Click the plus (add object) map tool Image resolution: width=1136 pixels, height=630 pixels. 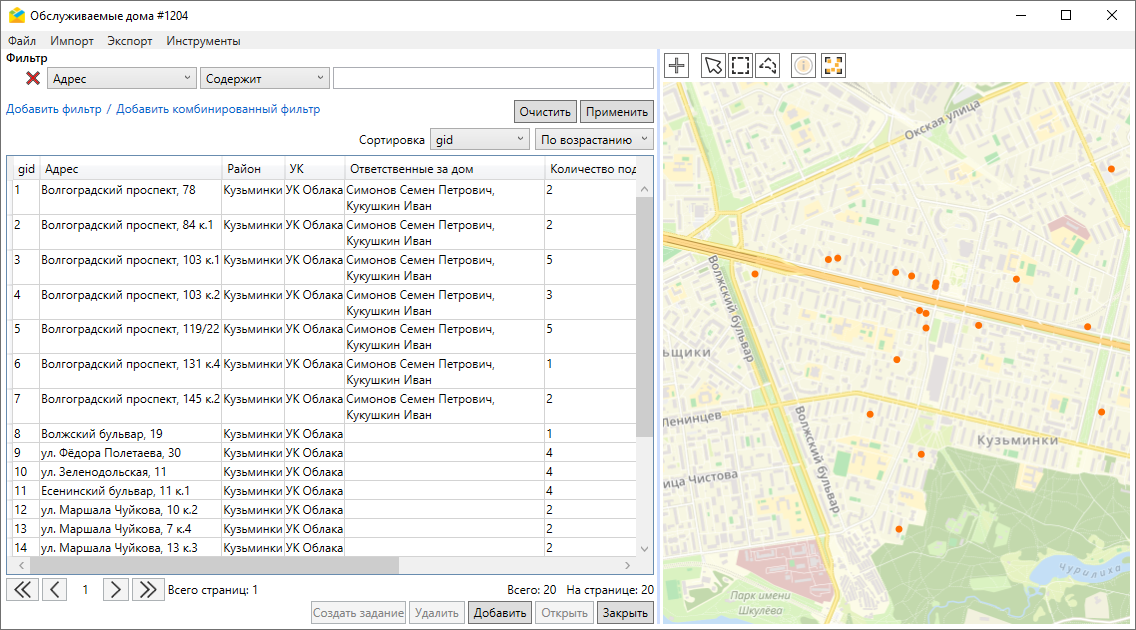(x=678, y=66)
